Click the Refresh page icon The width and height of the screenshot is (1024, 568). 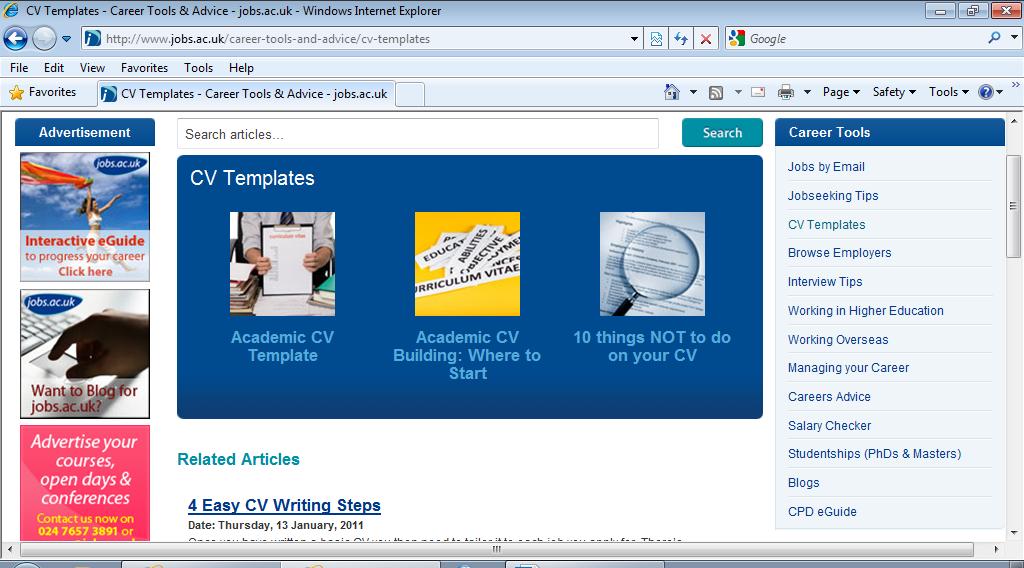click(681, 39)
